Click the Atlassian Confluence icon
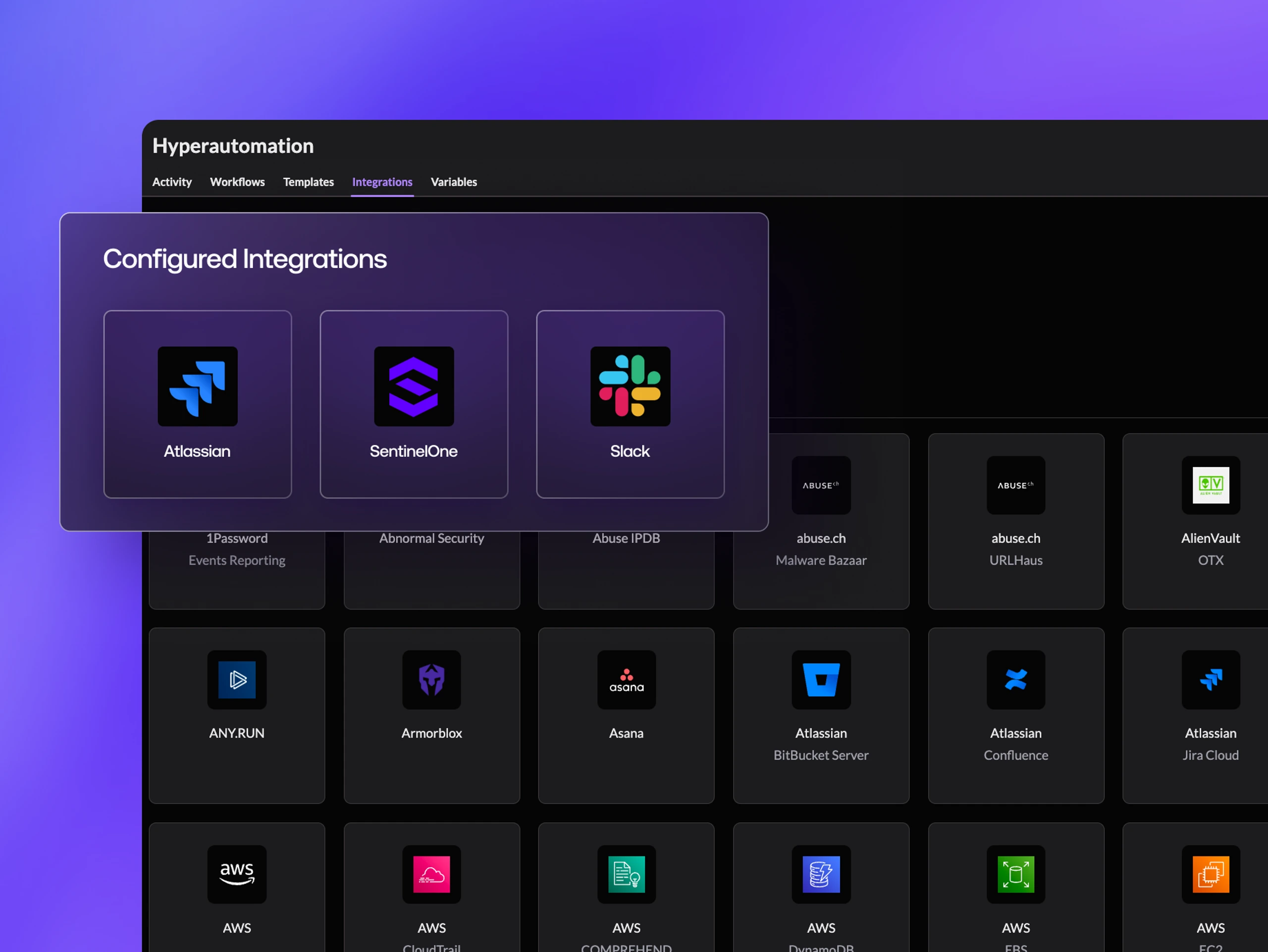 click(1016, 680)
